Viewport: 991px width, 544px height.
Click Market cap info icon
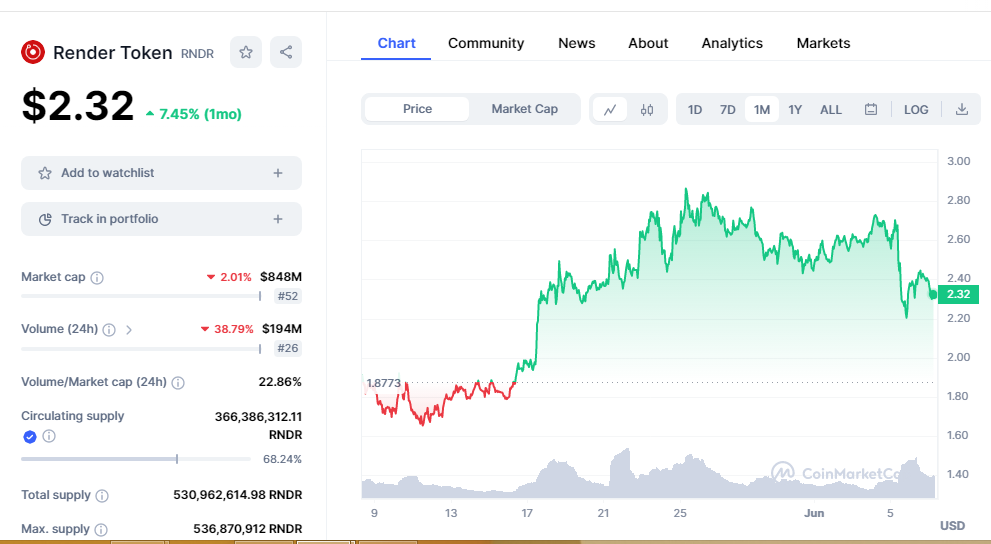point(97,277)
